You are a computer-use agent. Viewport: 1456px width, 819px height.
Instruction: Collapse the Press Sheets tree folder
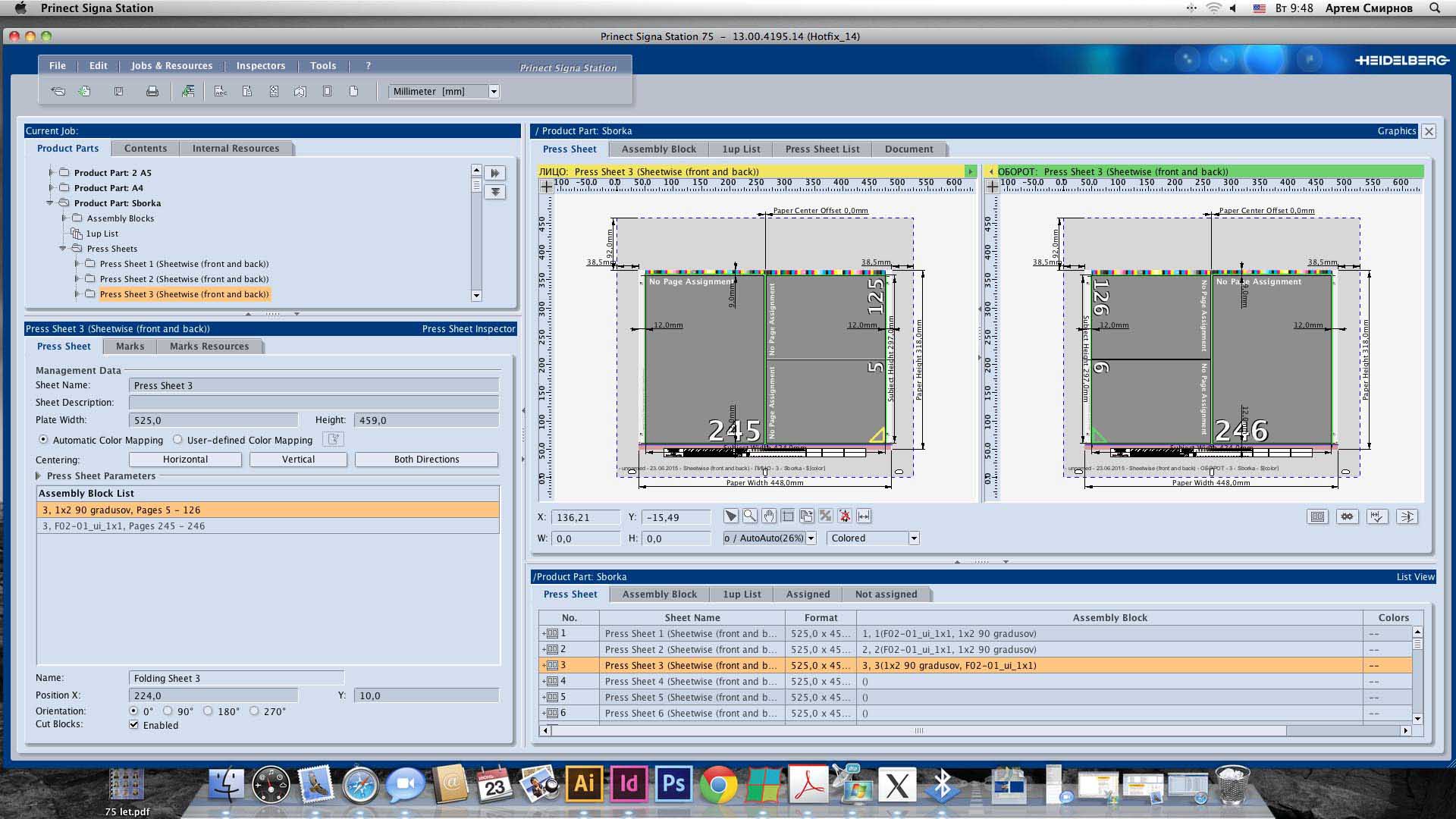point(63,248)
